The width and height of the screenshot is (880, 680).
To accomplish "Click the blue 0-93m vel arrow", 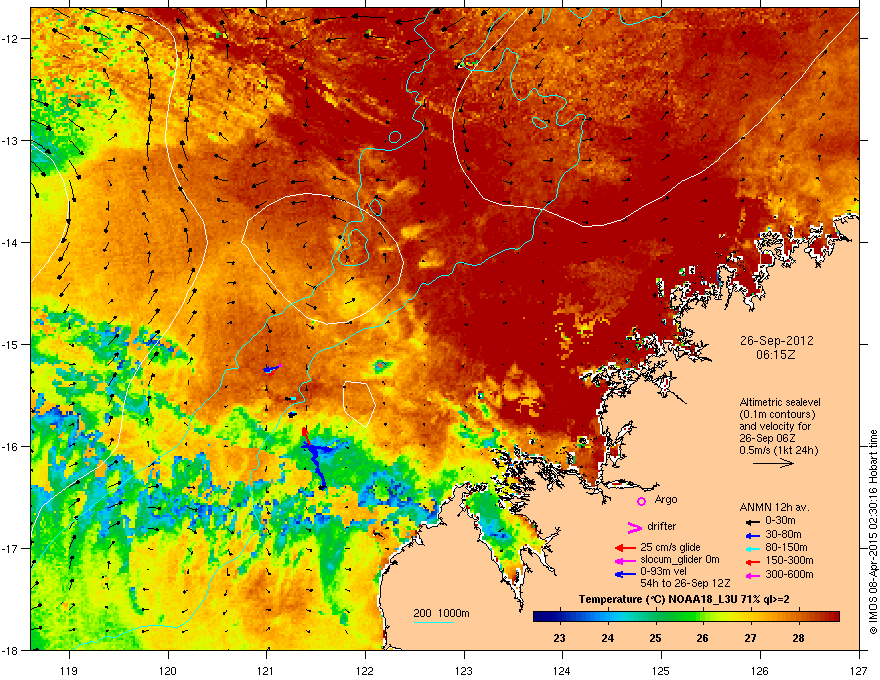I will pyautogui.click(x=625, y=573).
